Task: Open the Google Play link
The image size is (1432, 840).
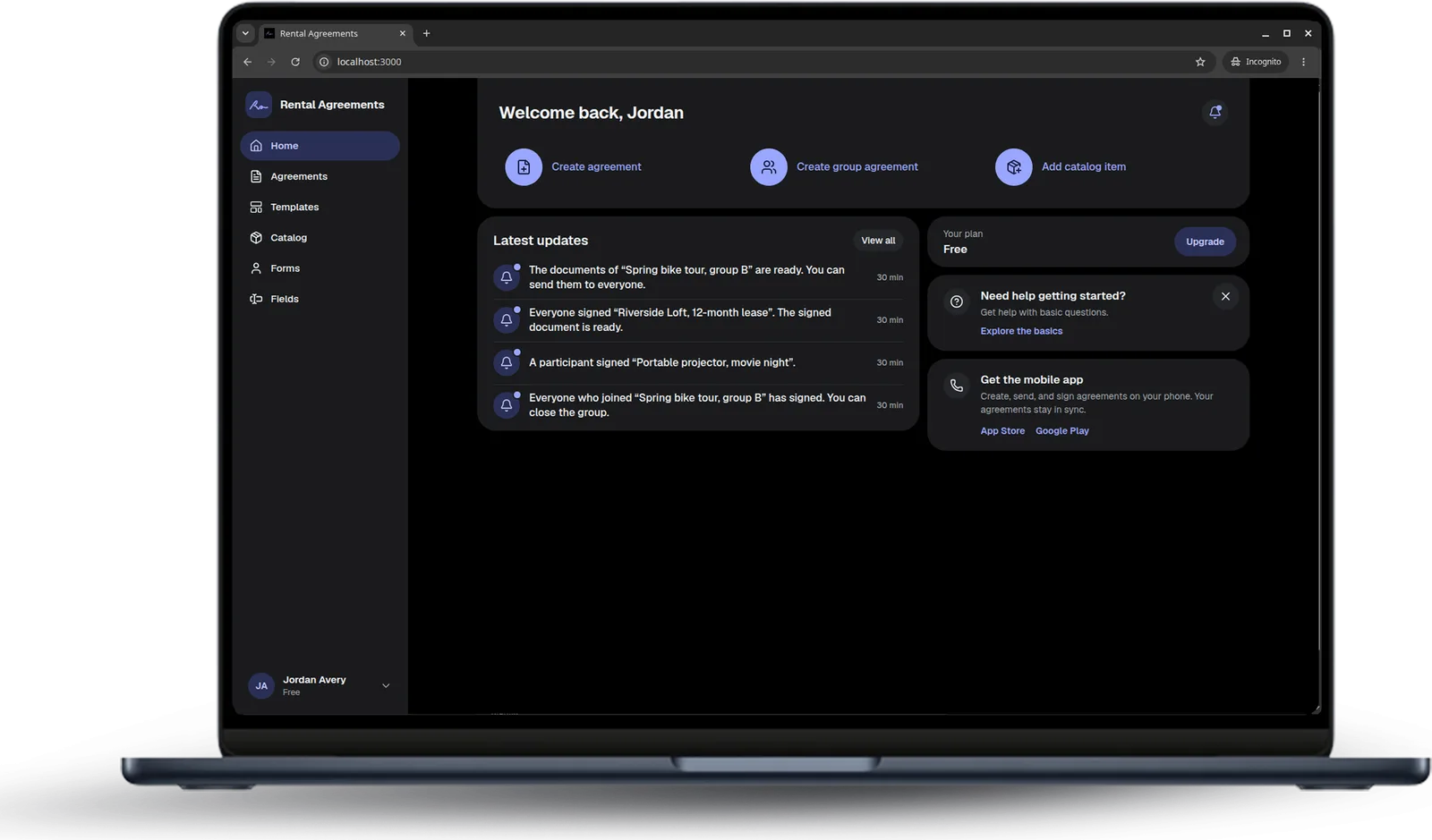Action: [1062, 431]
